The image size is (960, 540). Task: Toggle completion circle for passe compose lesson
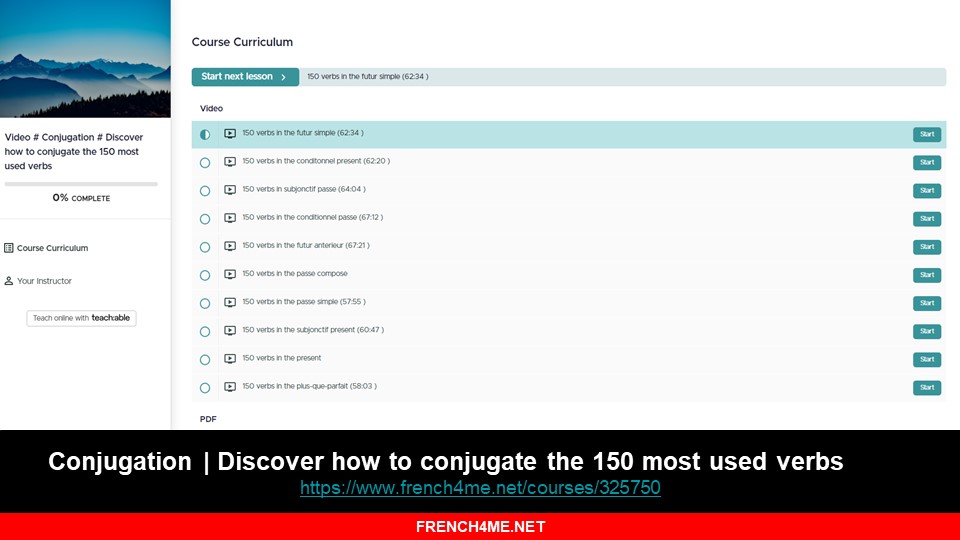coord(205,275)
